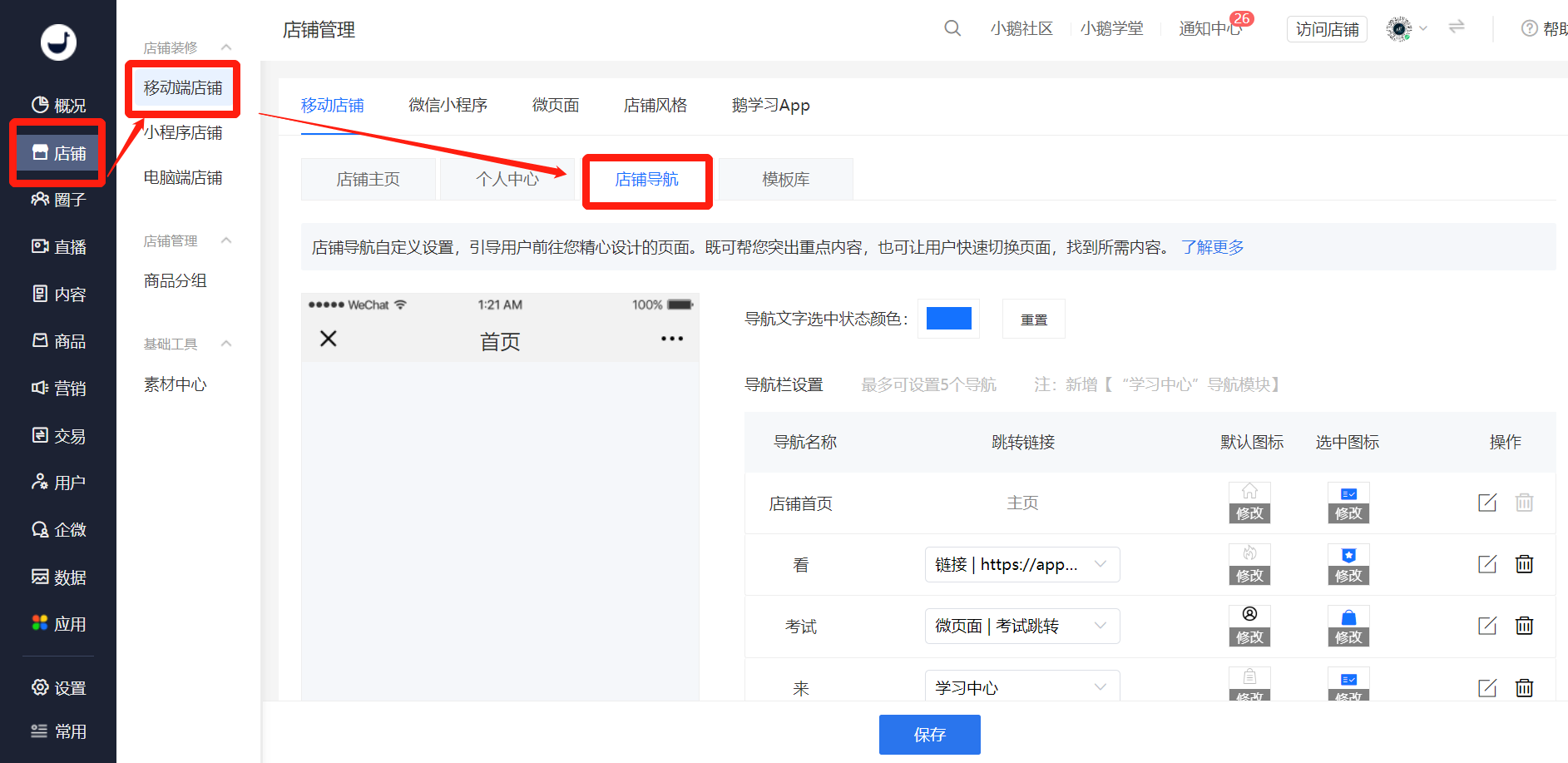The width and height of the screenshot is (1568, 763).
Task: Open 数据 in the left sidebar
Action: tap(58, 577)
